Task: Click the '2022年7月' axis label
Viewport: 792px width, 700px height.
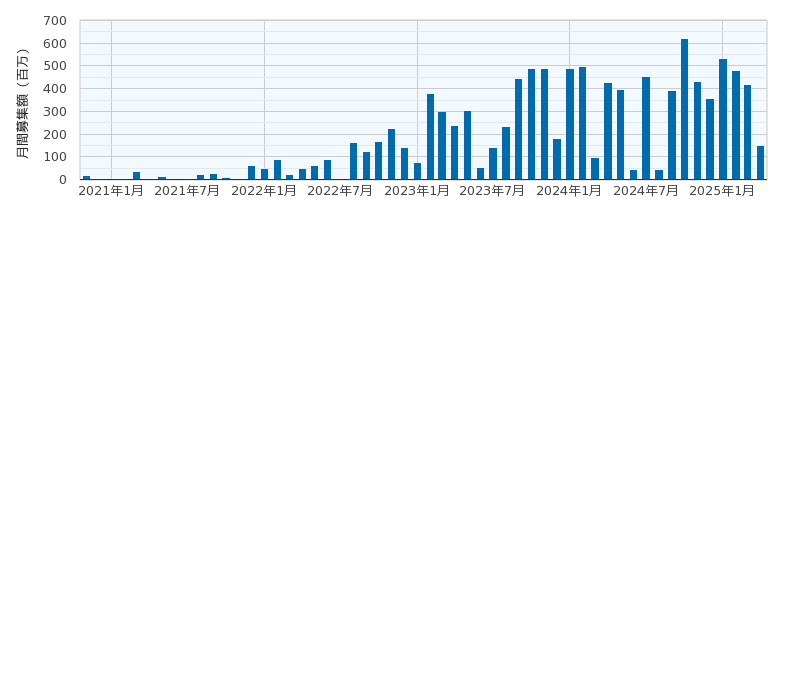Action: click(340, 191)
